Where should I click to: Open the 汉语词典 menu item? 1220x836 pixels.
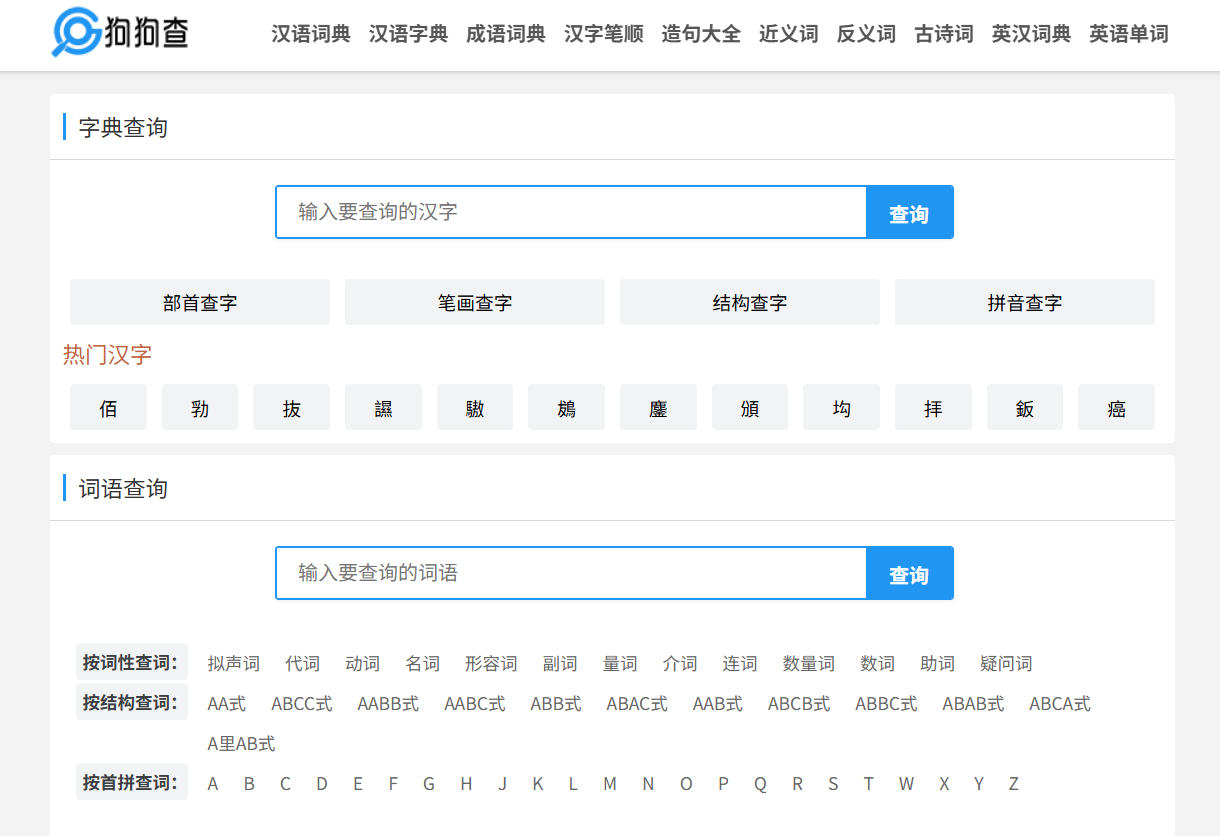[311, 34]
